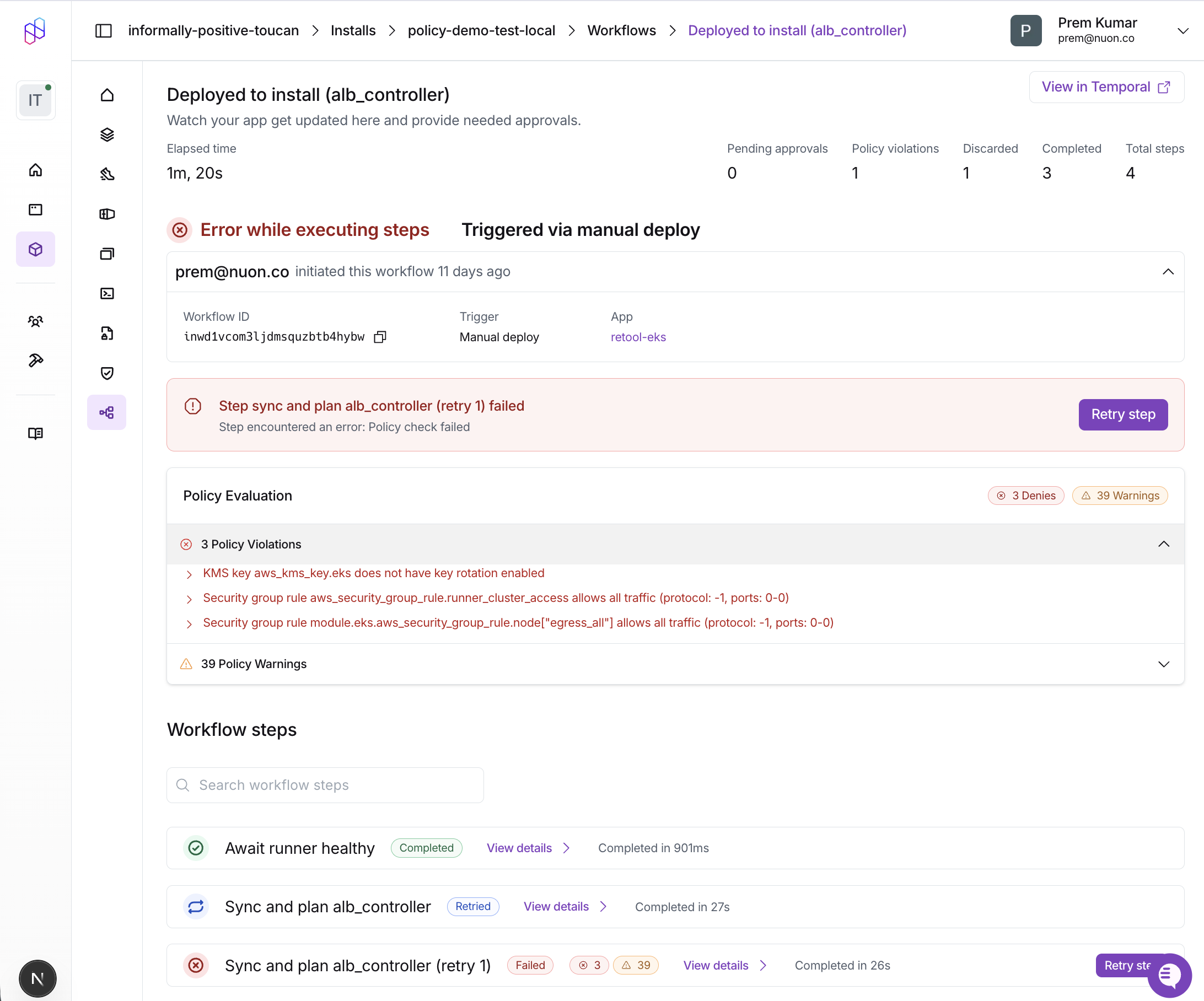Click the Search workflow steps field
Screen dimensions: 1204x1001
(x=325, y=785)
